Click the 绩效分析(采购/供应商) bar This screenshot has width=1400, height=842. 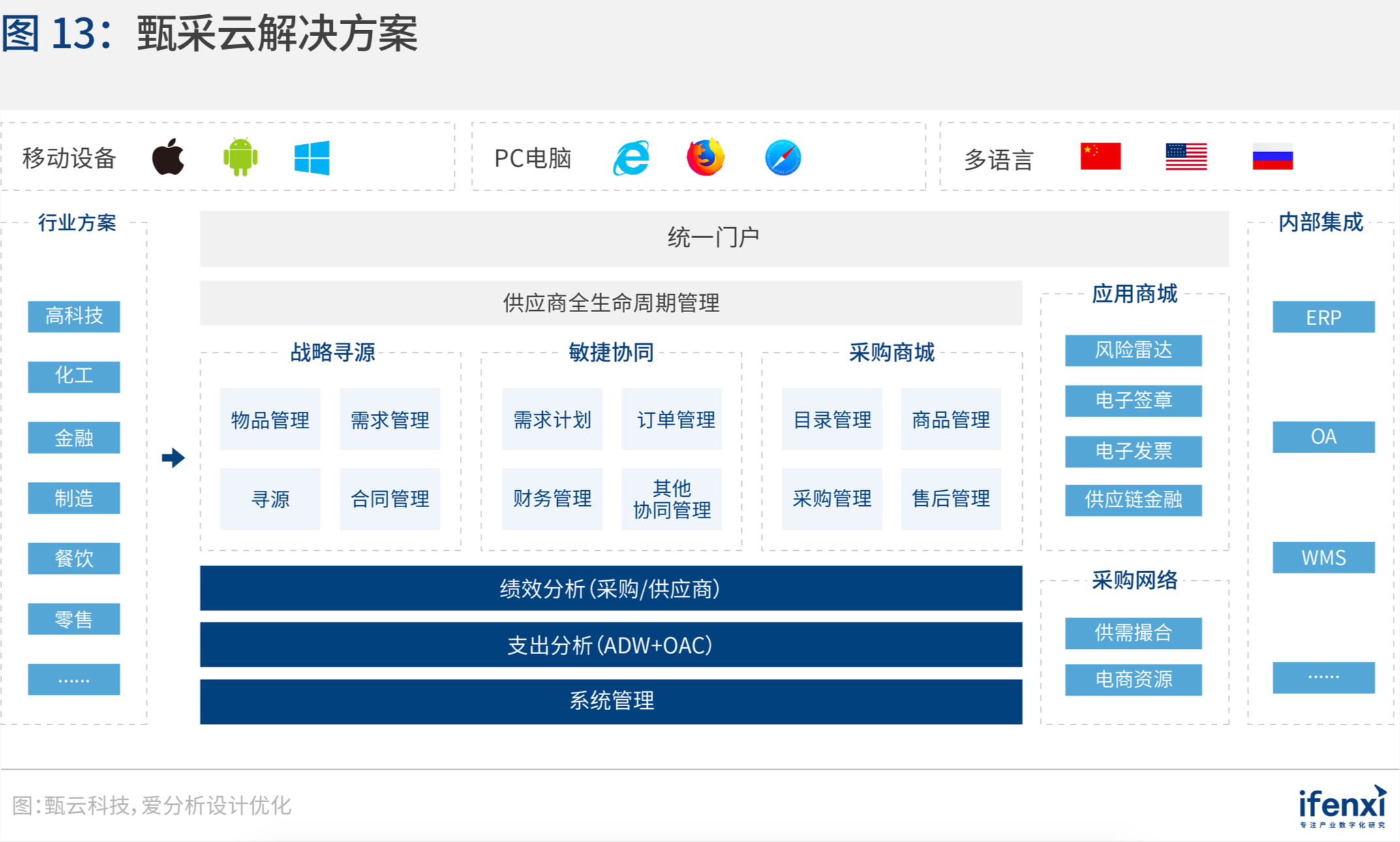611,588
